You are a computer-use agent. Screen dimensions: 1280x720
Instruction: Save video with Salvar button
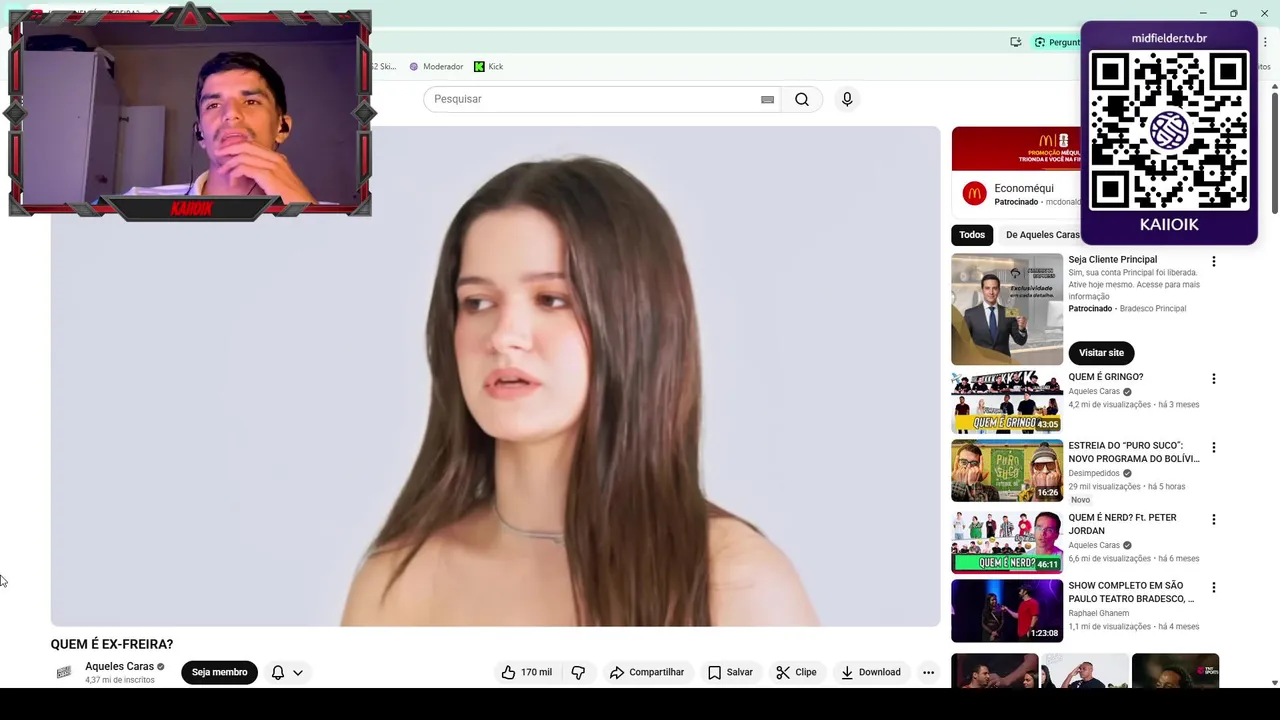coord(730,672)
